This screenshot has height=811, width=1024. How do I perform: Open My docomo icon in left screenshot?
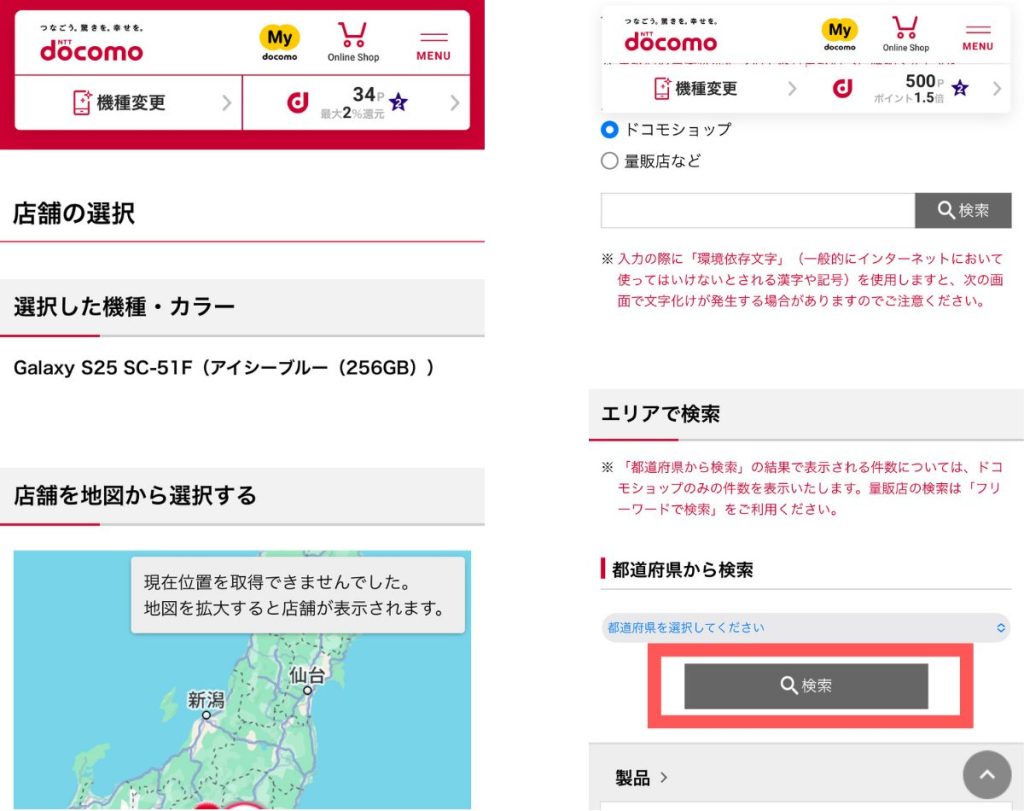[x=280, y=42]
